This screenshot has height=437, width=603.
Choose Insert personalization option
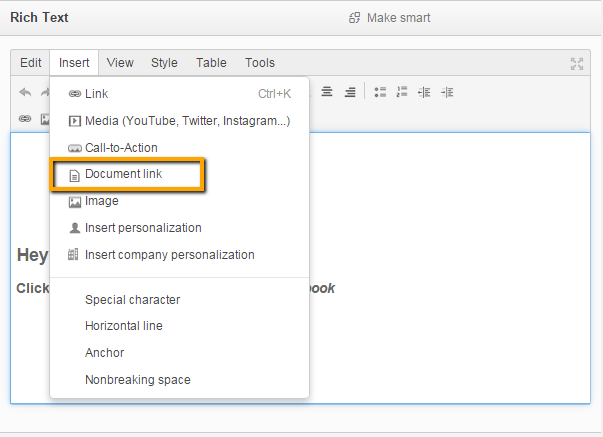[x=143, y=228]
